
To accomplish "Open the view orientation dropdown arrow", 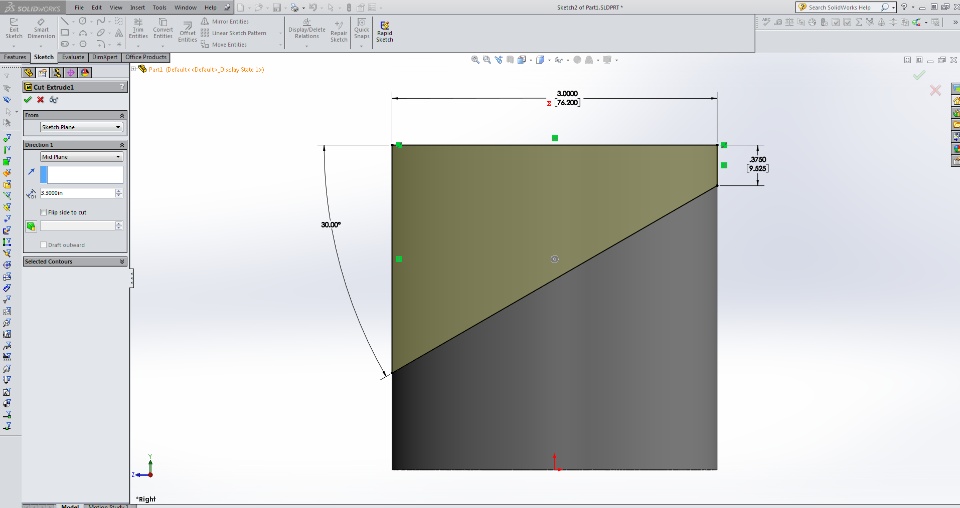I will [530, 60].
